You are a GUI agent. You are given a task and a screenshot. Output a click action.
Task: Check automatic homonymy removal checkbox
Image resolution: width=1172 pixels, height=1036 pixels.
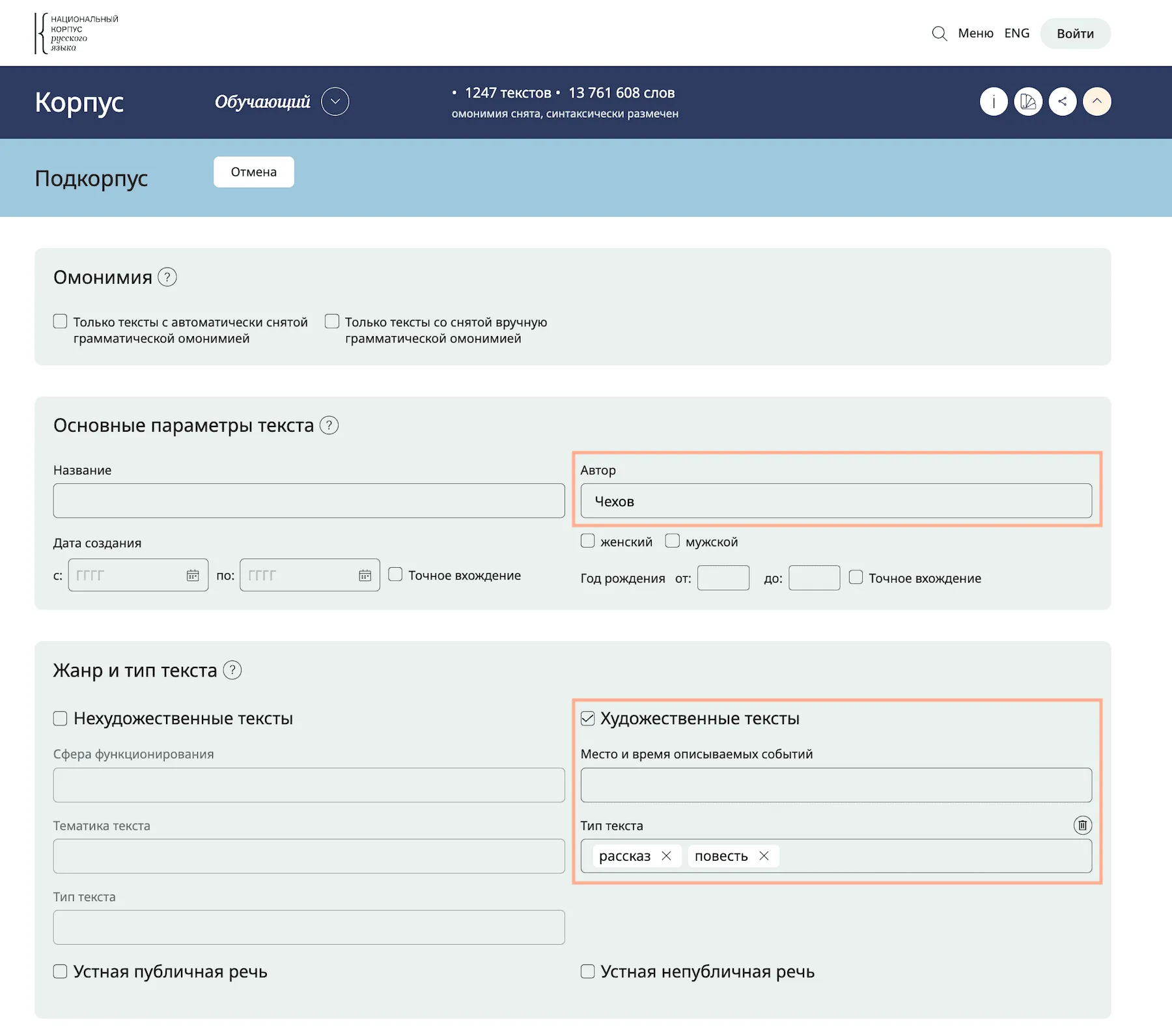pyautogui.click(x=60, y=321)
